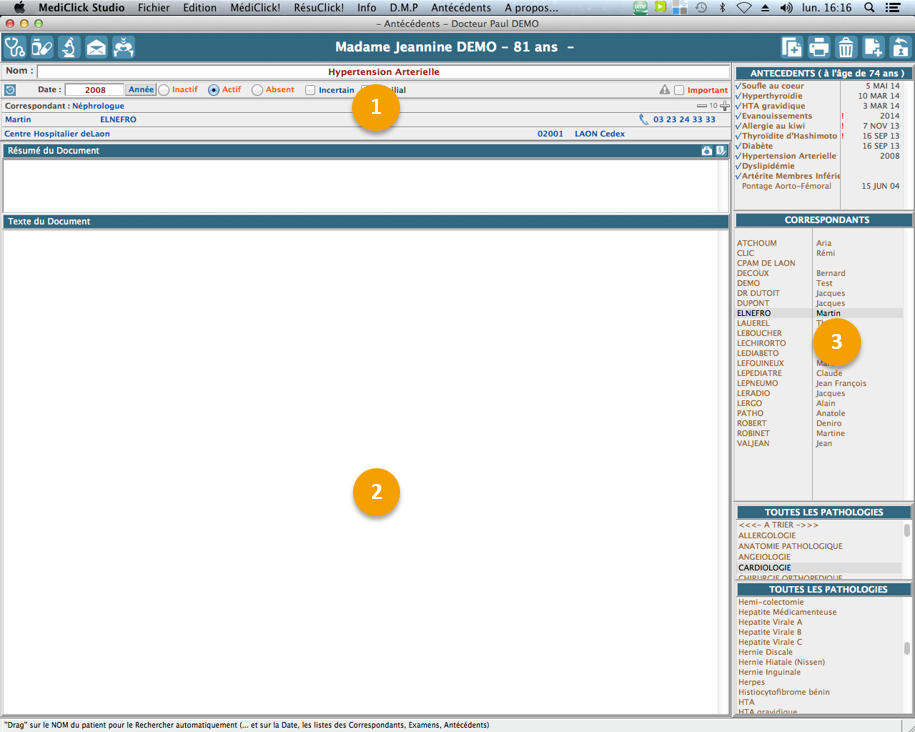This screenshot has height=732, width=915.
Task: Select Diabète in the antecedents list
Action: [x=757, y=146]
